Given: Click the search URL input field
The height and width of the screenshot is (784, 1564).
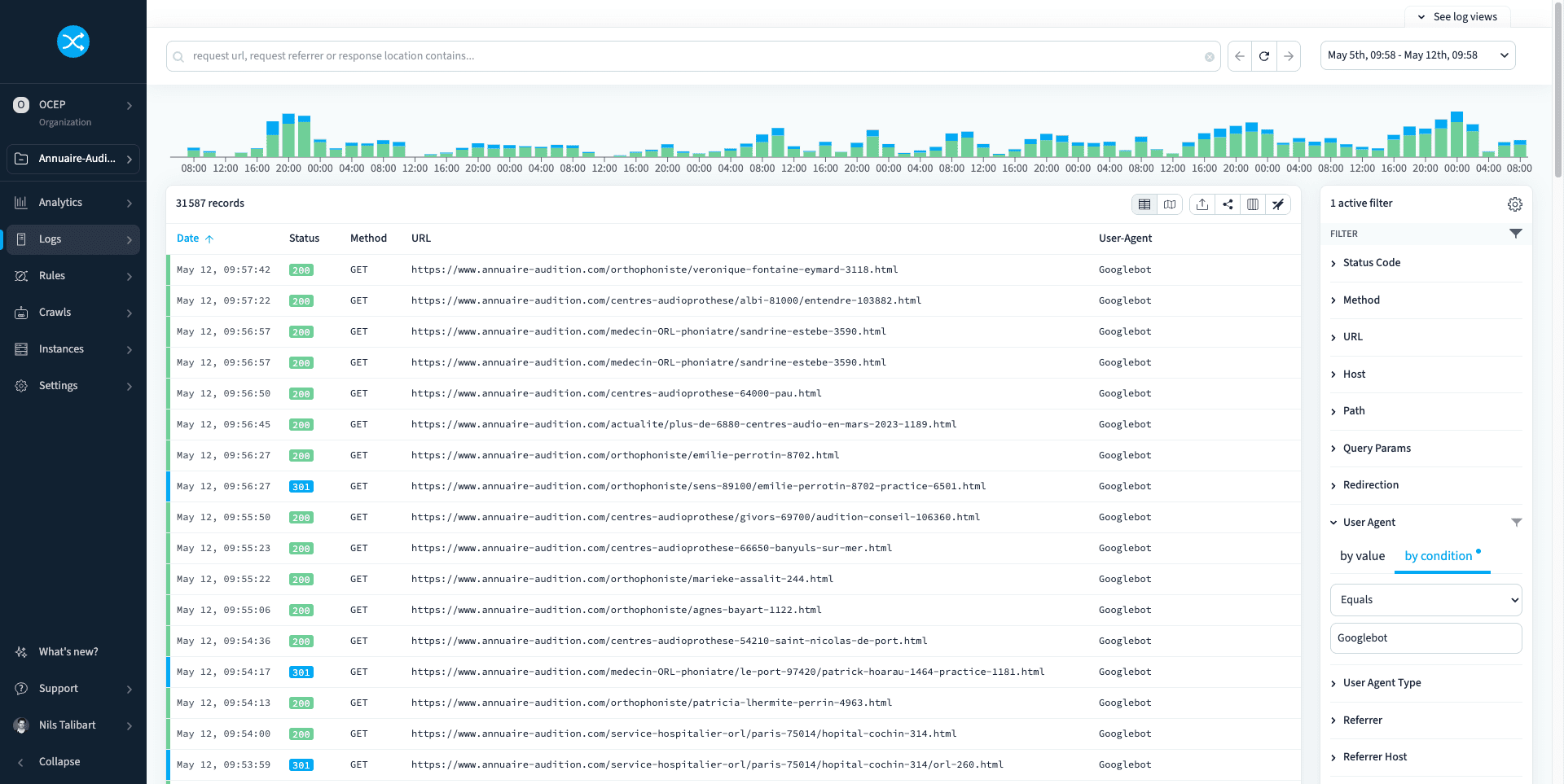Looking at the screenshot, I should click(x=692, y=56).
